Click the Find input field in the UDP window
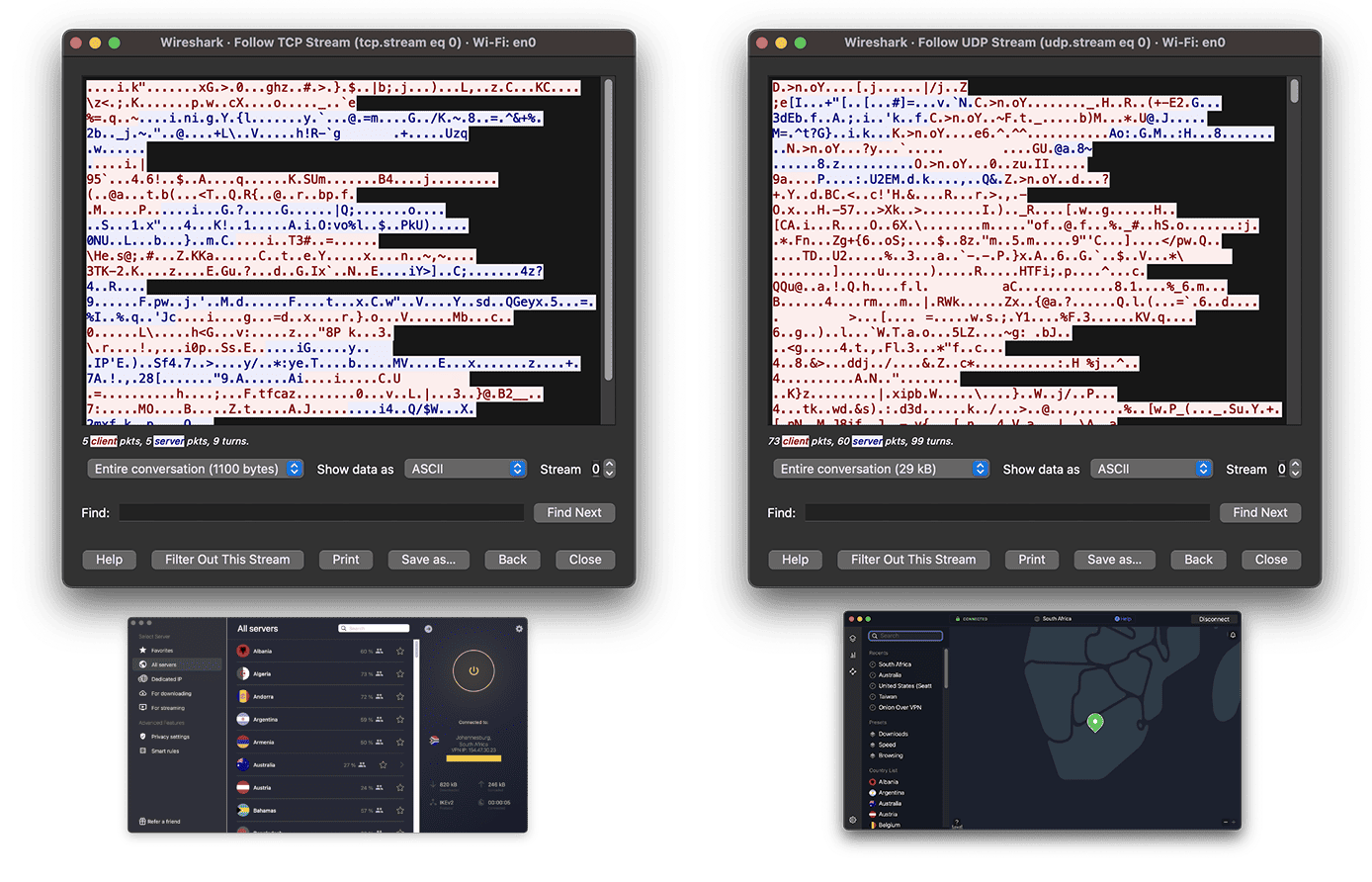The image size is (1372, 882). pos(1007,512)
